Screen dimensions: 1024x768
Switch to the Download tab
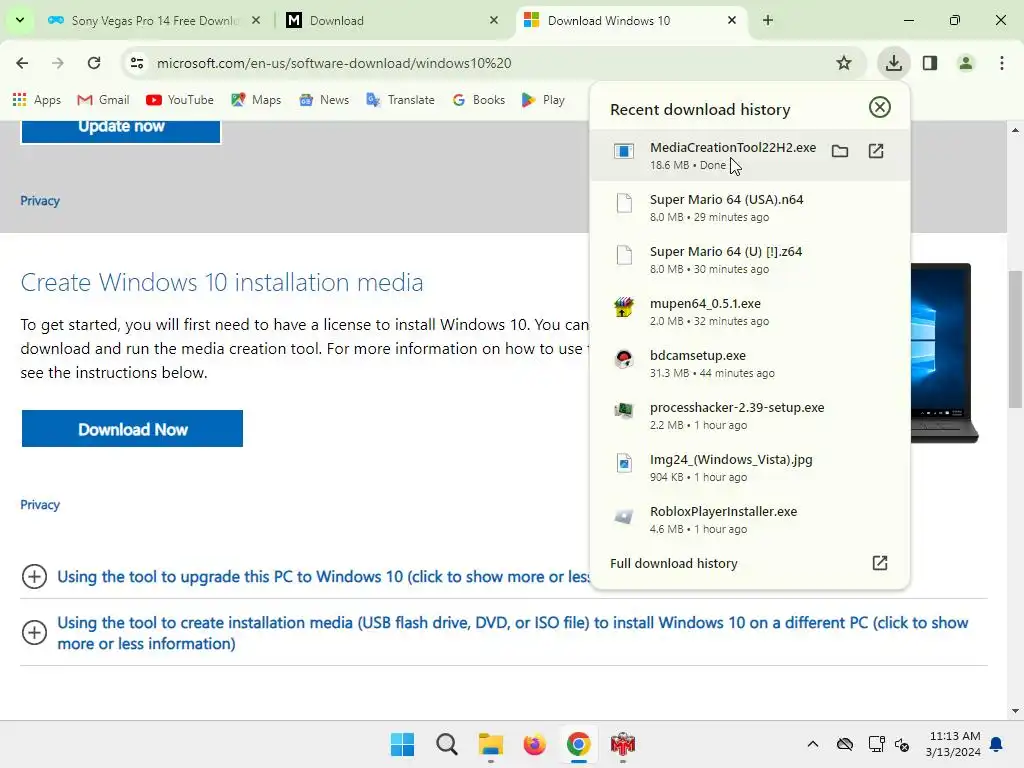tap(392, 20)
